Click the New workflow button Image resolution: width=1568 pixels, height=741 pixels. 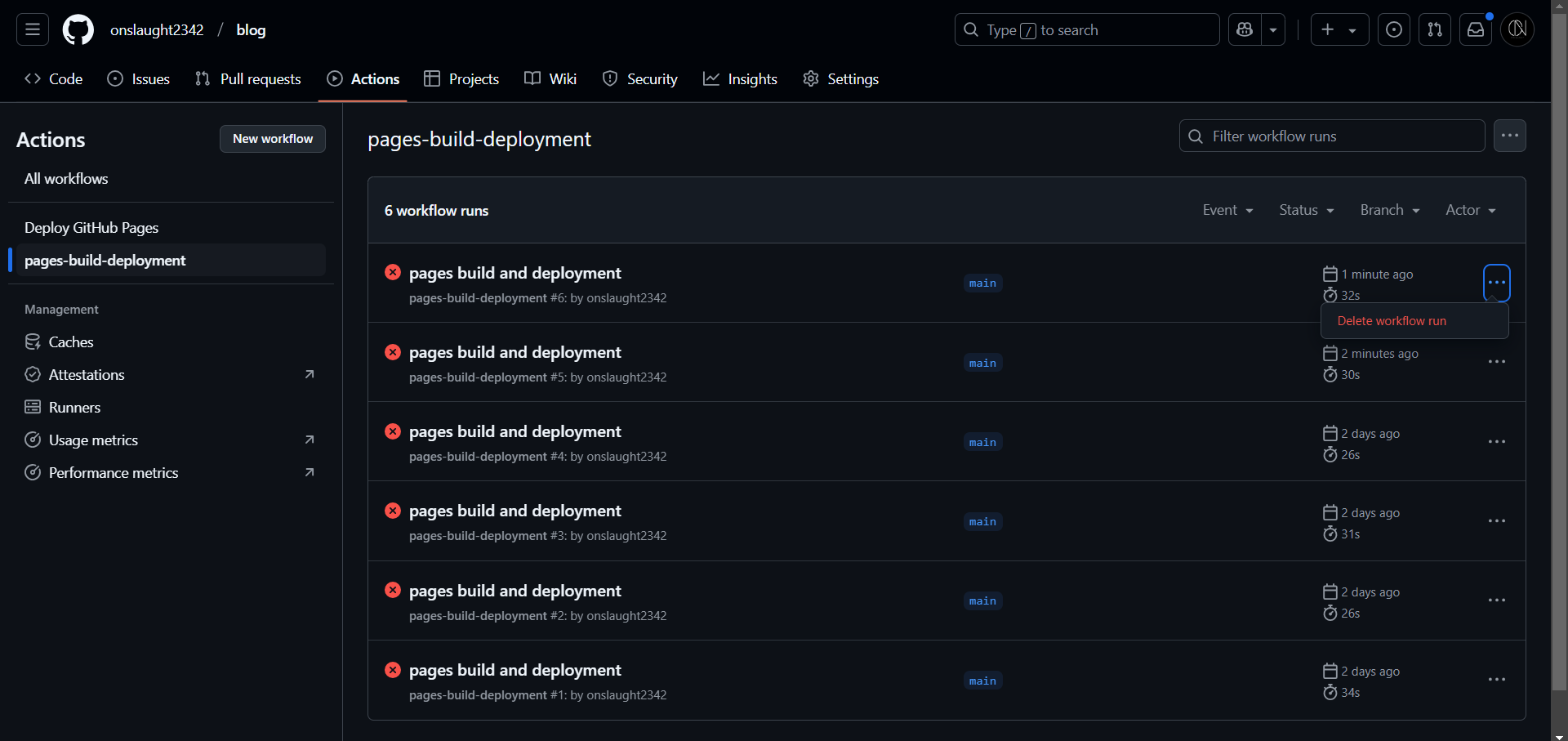pyautogui.click(x=273, y=139)
